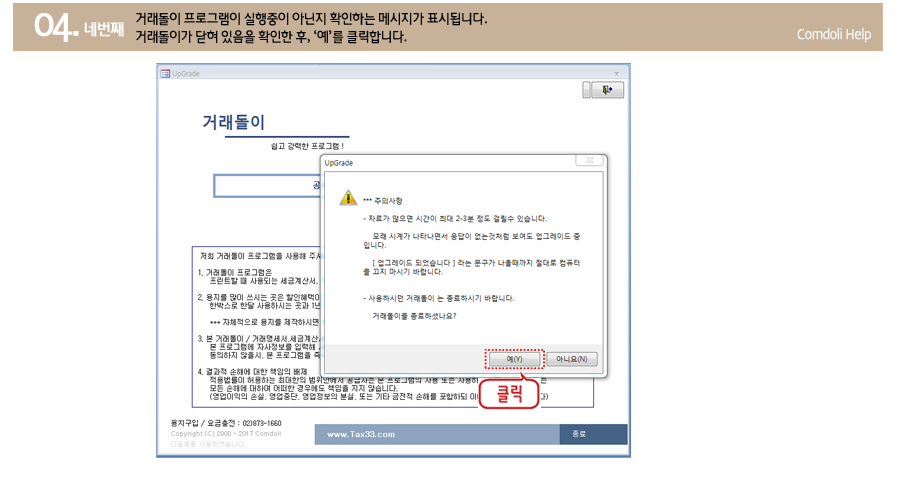Click the "거래돌이를 종료하셨나요?" question text

pos(414,316)
